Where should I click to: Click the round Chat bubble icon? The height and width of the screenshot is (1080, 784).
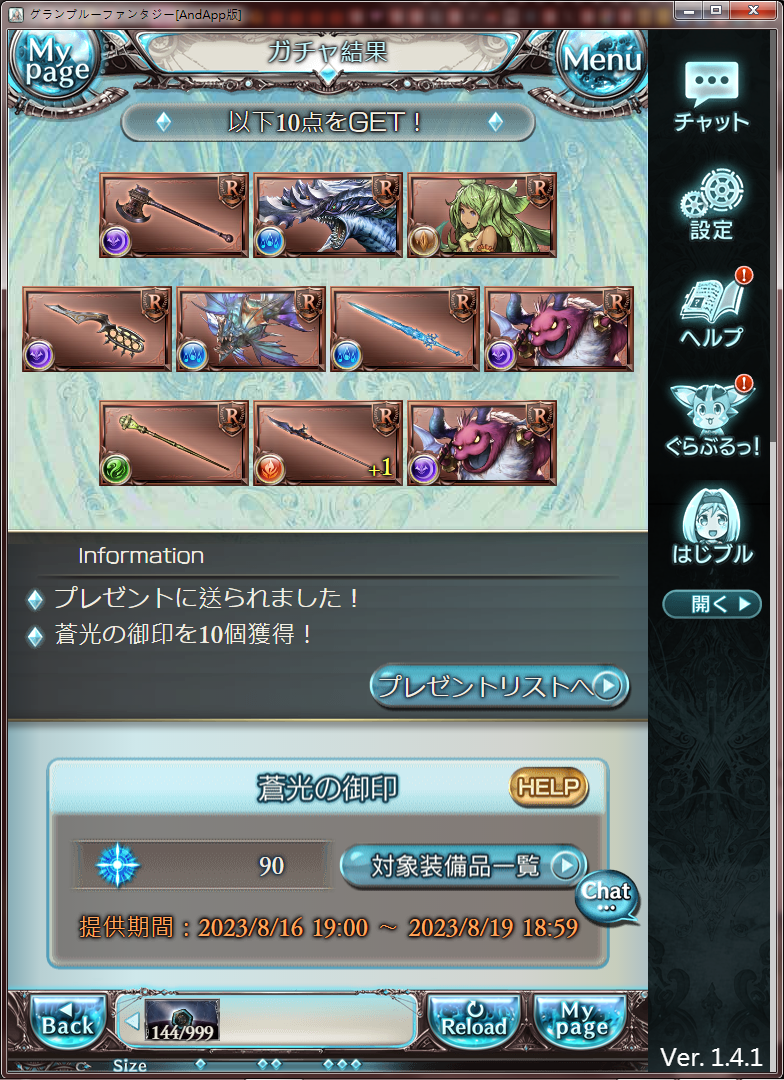(606, 896)
